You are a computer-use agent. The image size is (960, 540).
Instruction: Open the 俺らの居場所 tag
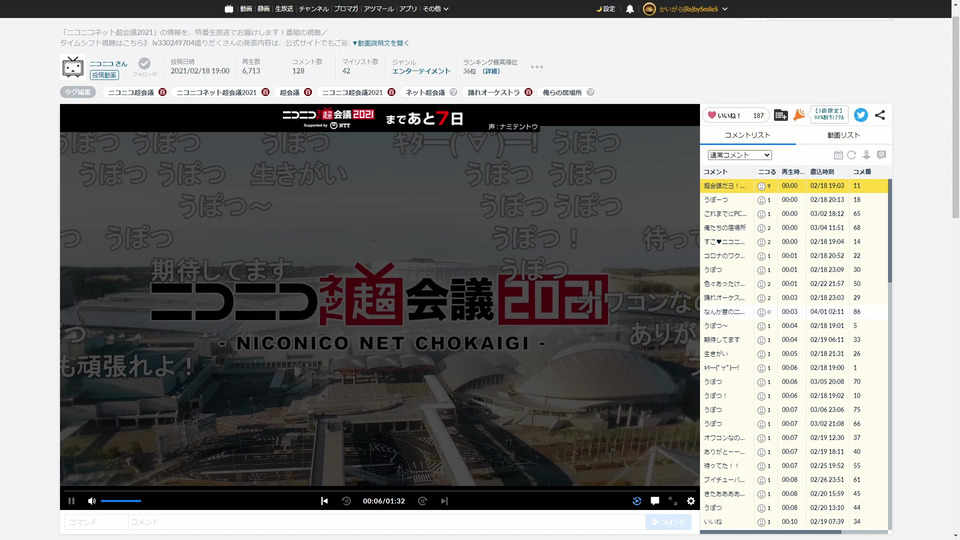pos(562,92)
